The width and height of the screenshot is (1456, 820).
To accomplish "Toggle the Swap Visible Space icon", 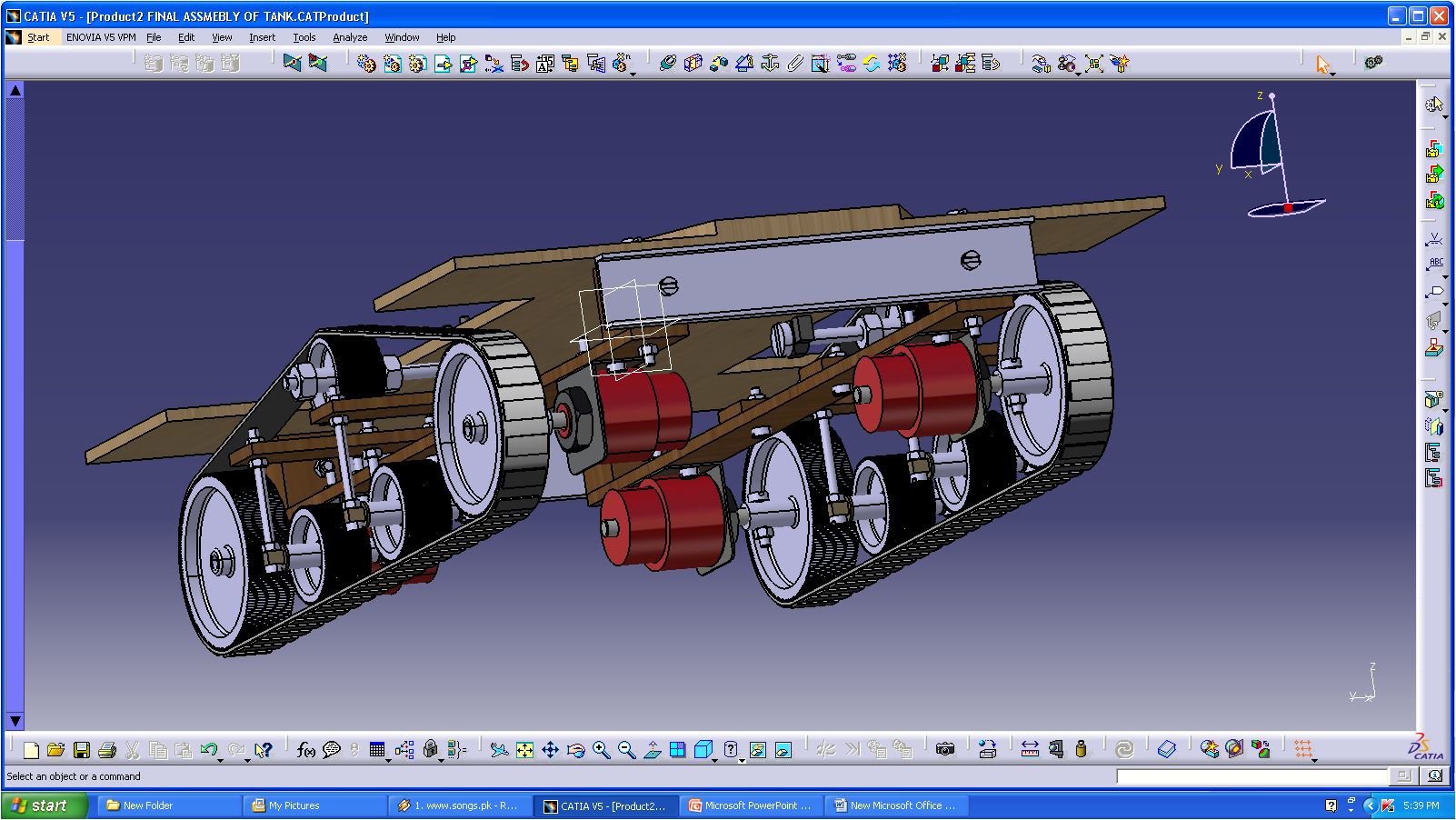I will (783, 750).
